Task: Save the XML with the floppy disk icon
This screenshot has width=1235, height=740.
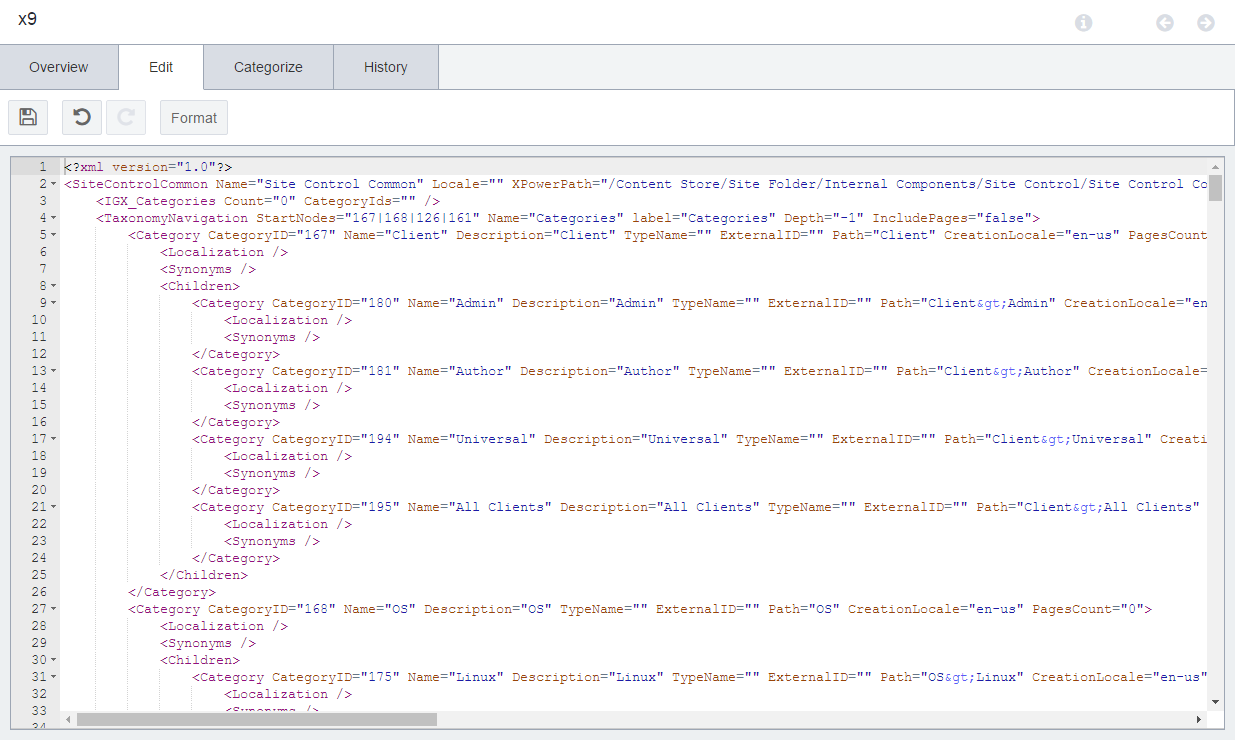Action: click(x=28, y=117)
